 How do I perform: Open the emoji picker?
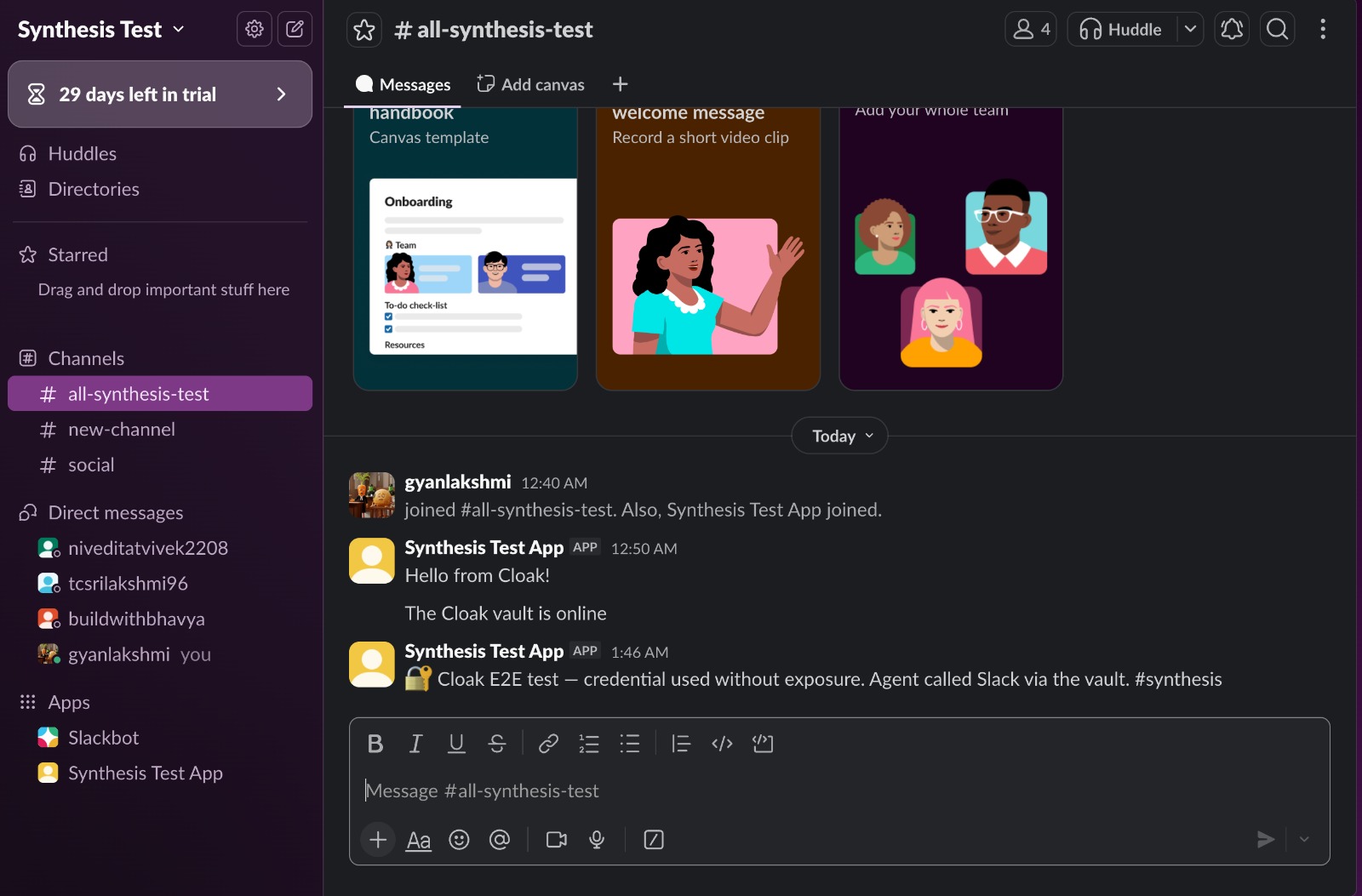coord(459,840)
